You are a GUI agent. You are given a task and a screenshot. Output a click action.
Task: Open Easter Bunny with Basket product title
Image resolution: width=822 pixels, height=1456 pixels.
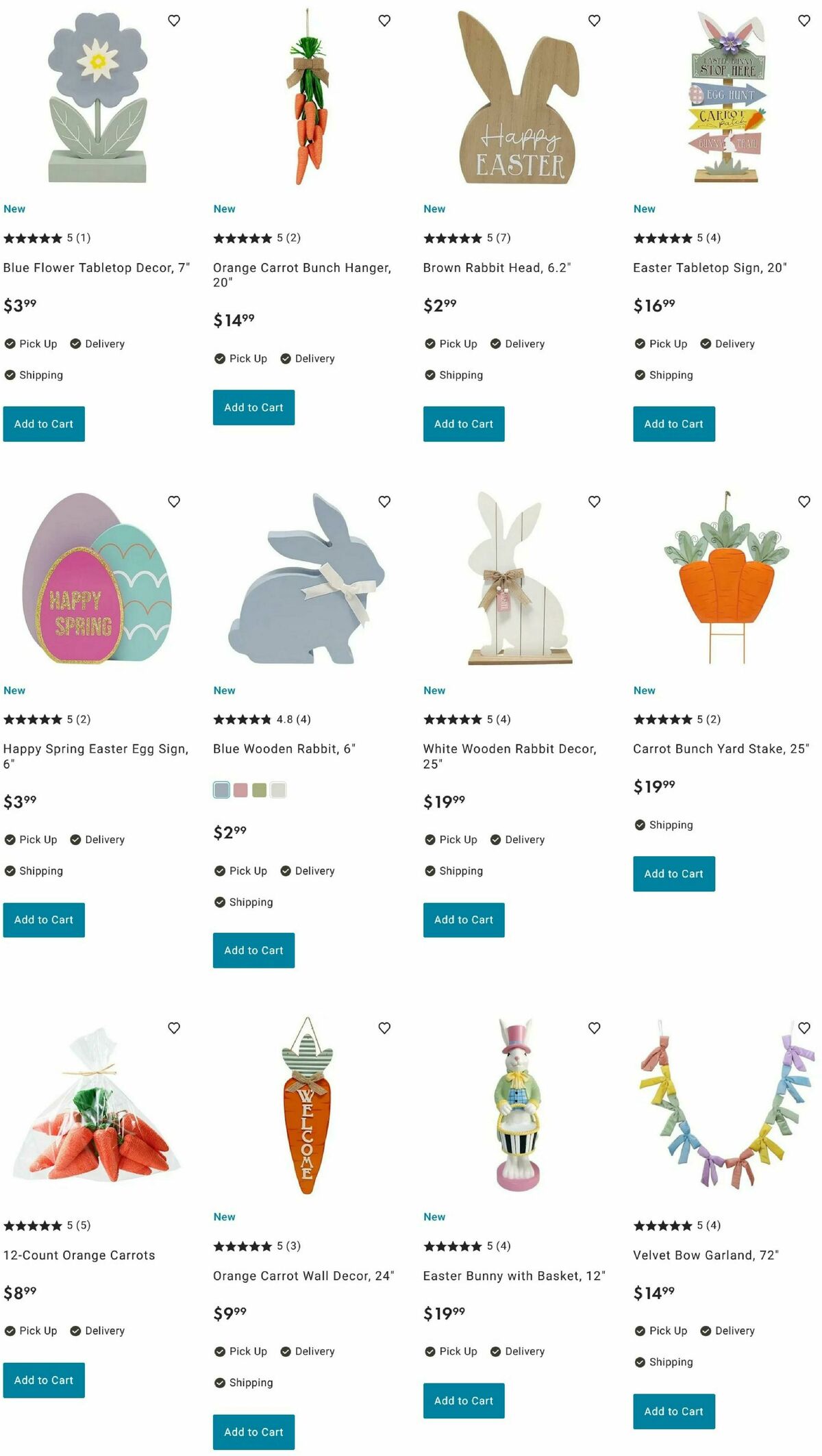tap(514, 1276)
